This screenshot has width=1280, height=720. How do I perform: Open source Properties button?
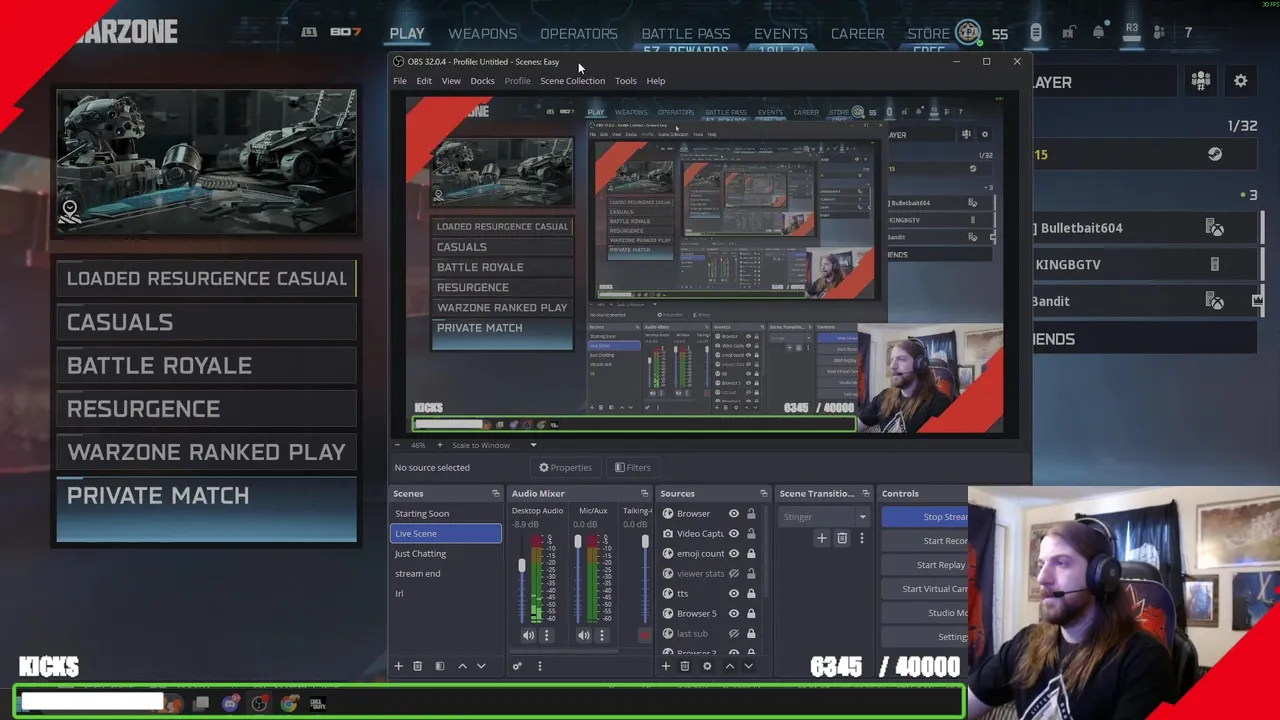566,467
